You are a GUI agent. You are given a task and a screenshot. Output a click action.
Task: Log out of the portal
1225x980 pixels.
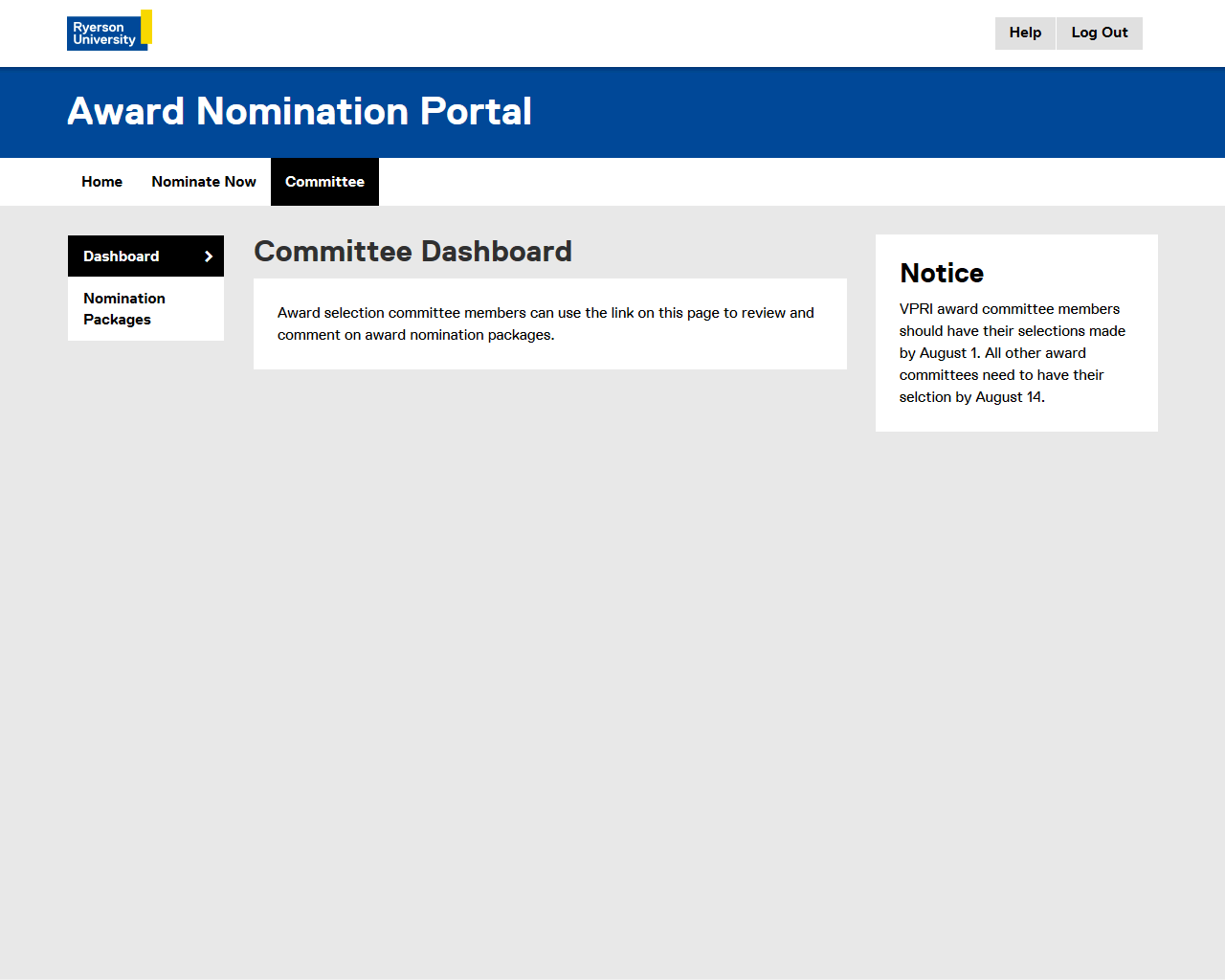(1099, 33)
